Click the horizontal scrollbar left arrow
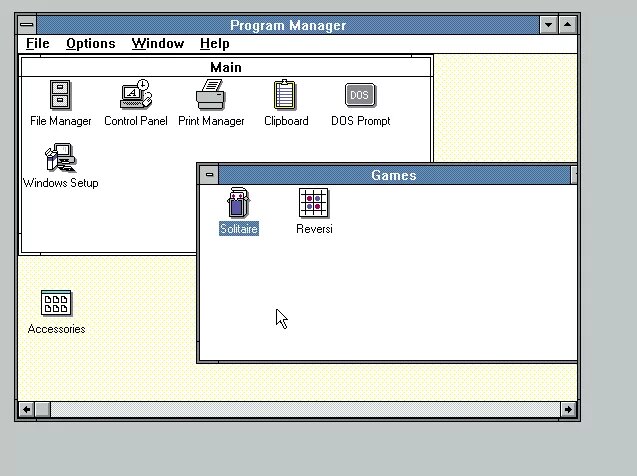Screen dimensions: 637x476 [x=26, y=409]
